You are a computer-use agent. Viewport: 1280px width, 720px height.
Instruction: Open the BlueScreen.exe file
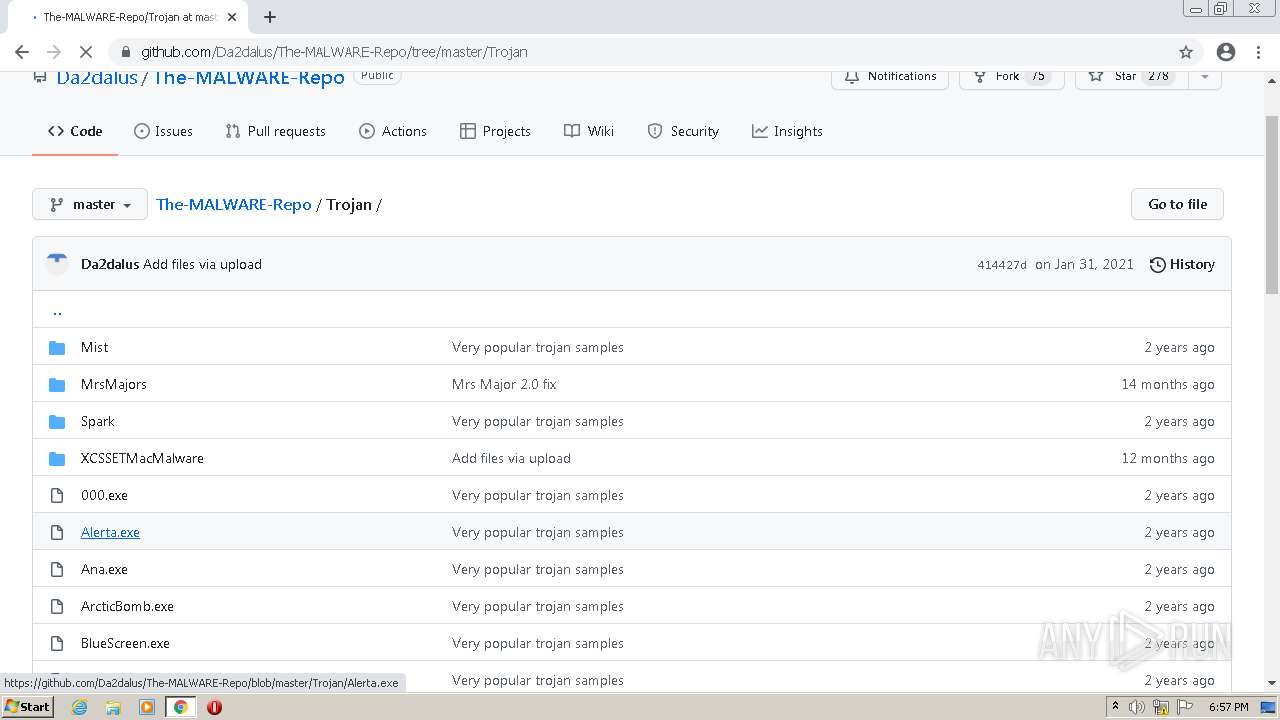pyautogui.click(x=125, y=643)
